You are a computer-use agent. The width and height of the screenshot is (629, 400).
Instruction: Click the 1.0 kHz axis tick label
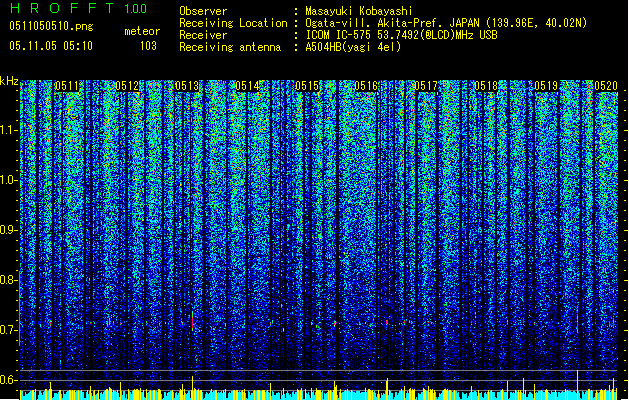point(9,180)
